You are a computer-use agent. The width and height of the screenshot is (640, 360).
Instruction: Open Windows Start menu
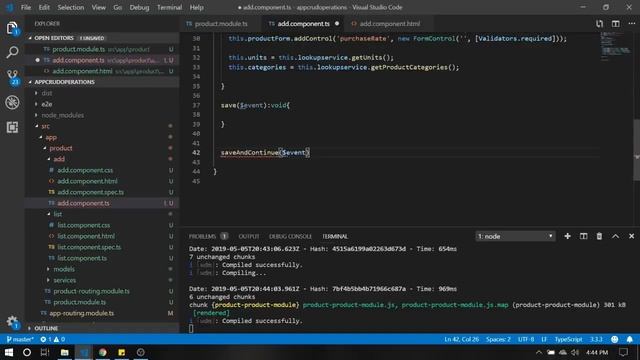8,352
